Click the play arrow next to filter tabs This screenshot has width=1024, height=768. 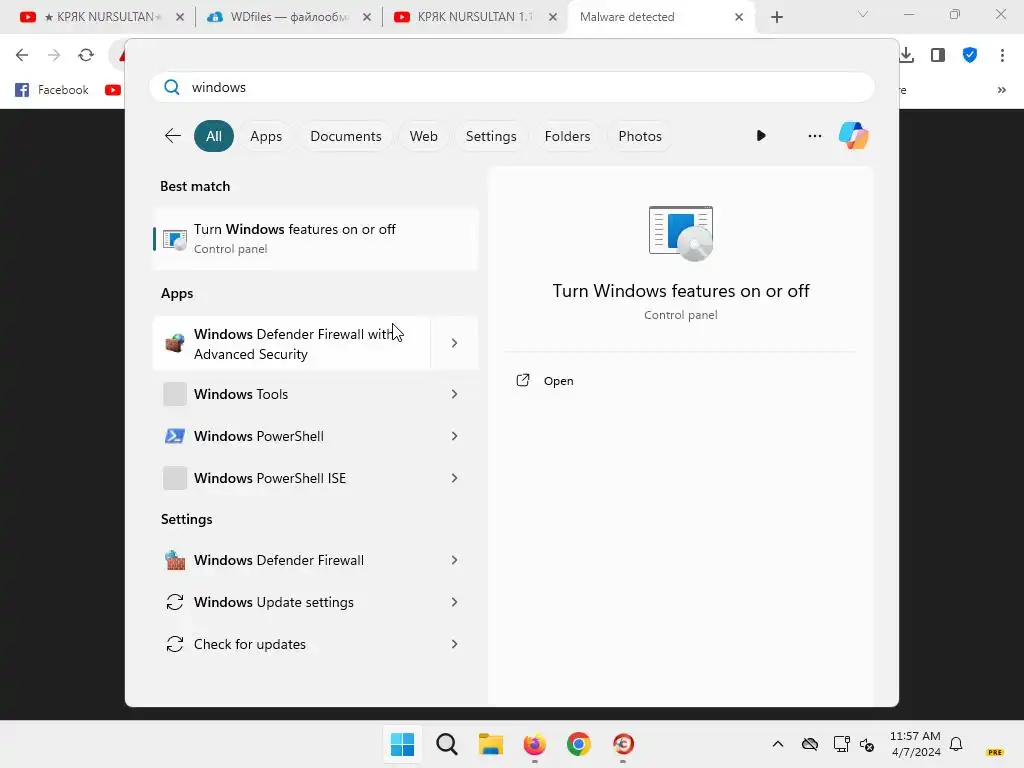coord(761,136)
